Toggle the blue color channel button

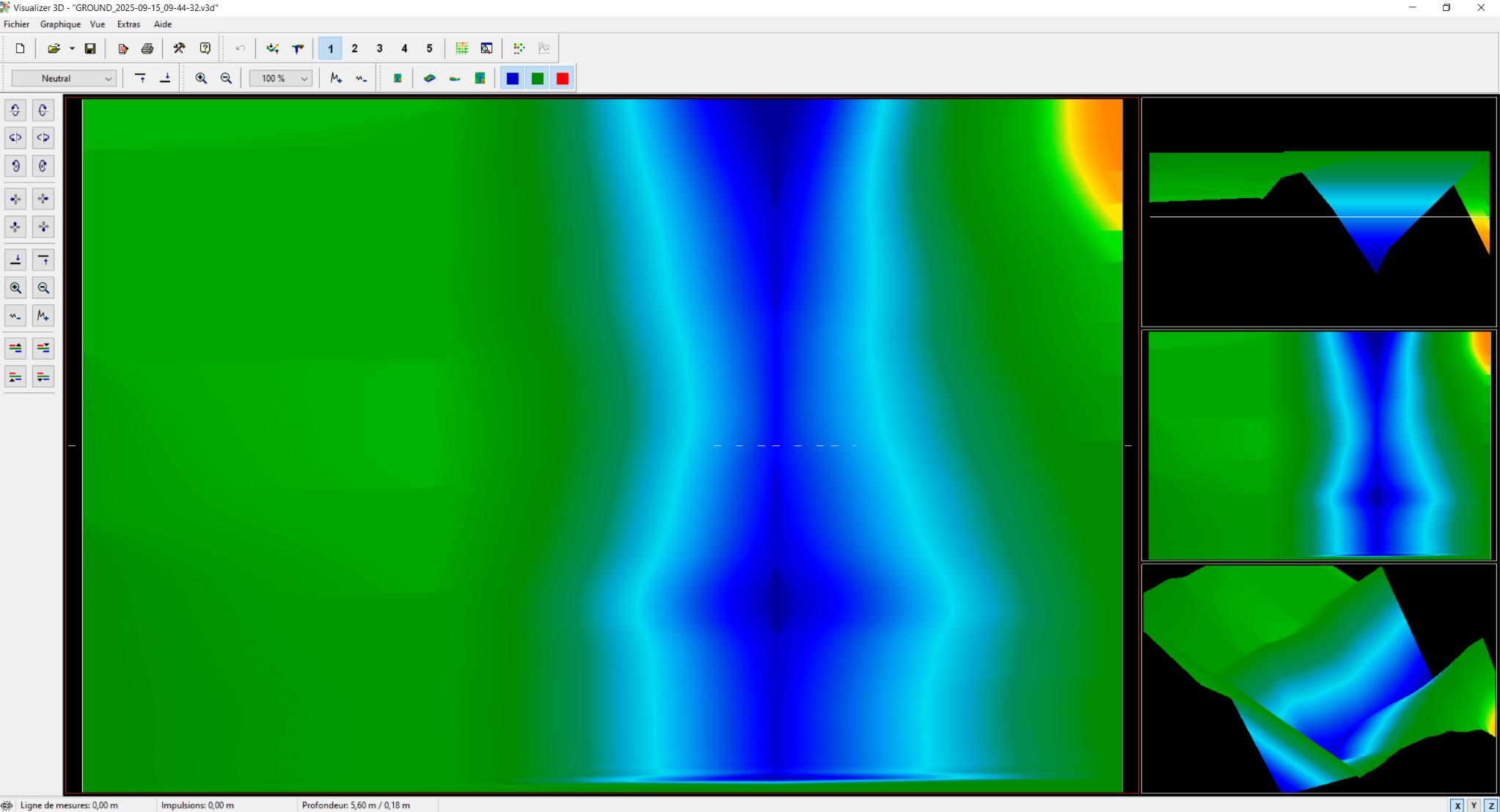click(513, 78)
